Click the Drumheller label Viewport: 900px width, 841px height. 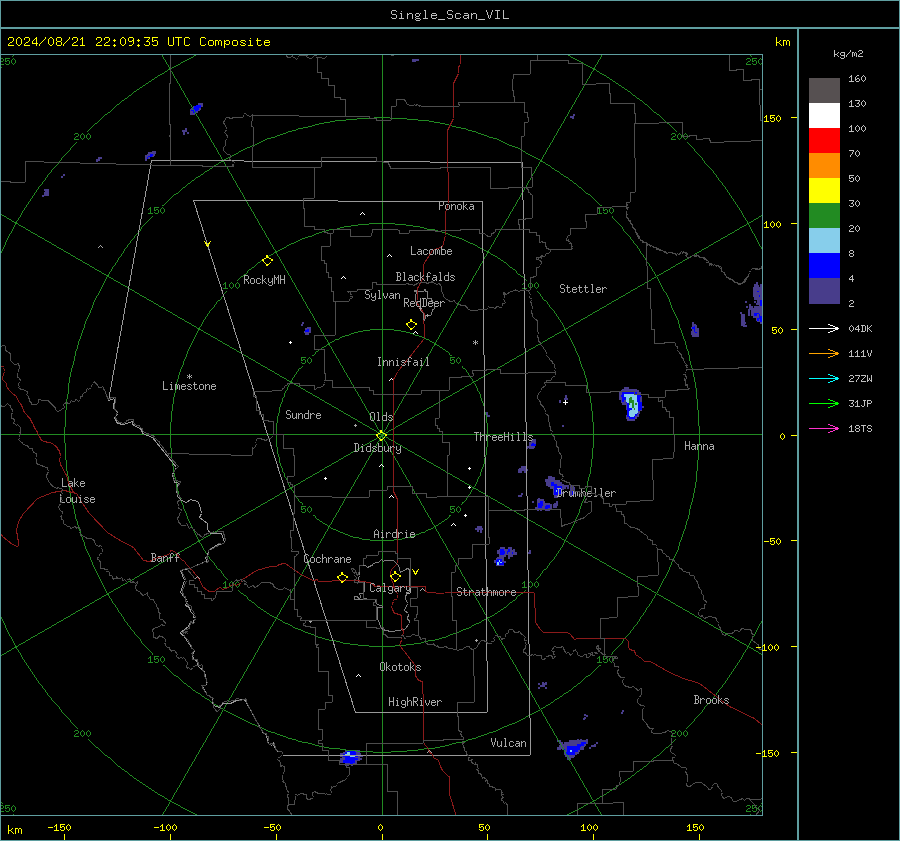[586, 493]
